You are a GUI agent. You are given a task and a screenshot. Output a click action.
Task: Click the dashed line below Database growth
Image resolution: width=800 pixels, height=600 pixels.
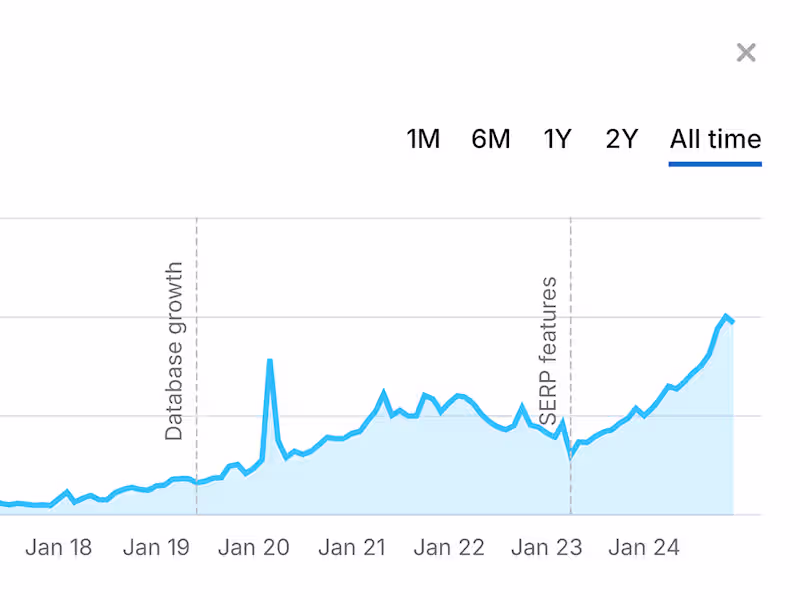click(x=197, y=480)
